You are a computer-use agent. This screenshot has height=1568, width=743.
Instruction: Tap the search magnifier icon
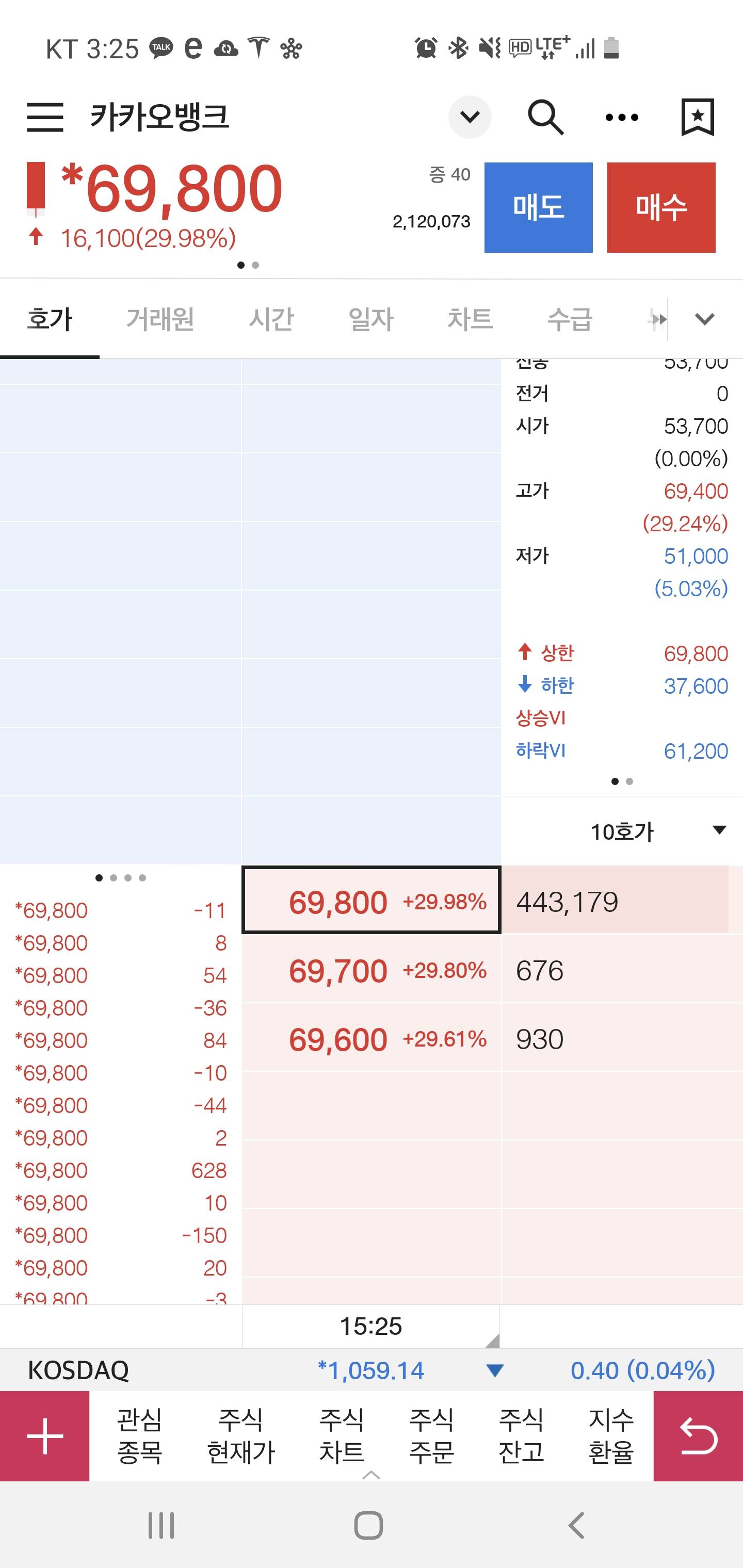point(545,117)
